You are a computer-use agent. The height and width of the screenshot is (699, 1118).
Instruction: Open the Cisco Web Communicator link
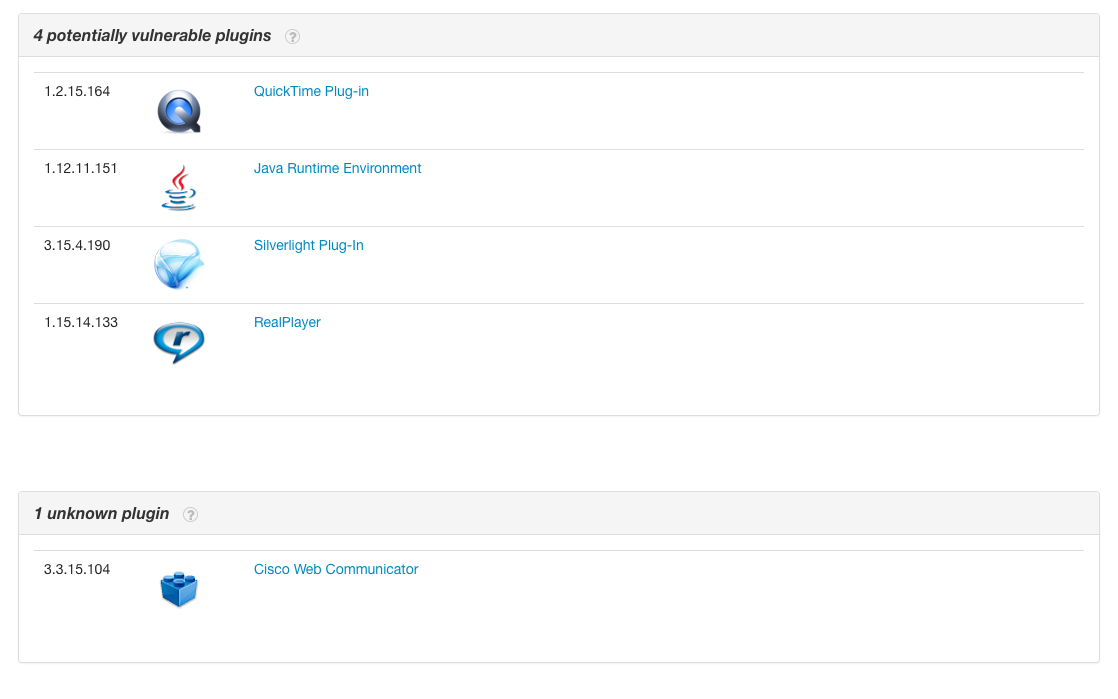[336, 569]
